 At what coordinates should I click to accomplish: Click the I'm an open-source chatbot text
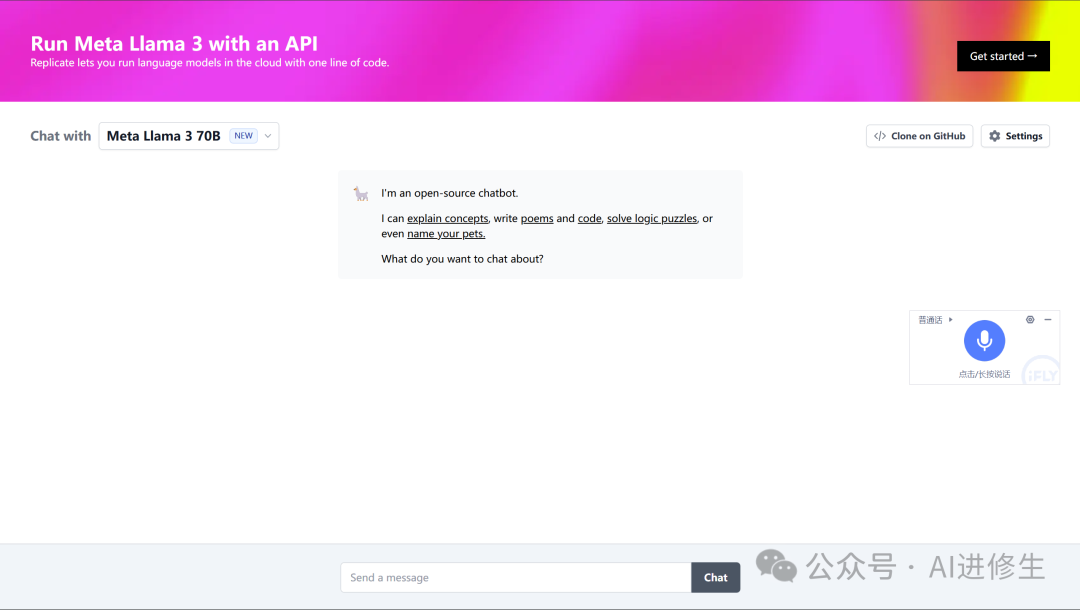(450, 193)
